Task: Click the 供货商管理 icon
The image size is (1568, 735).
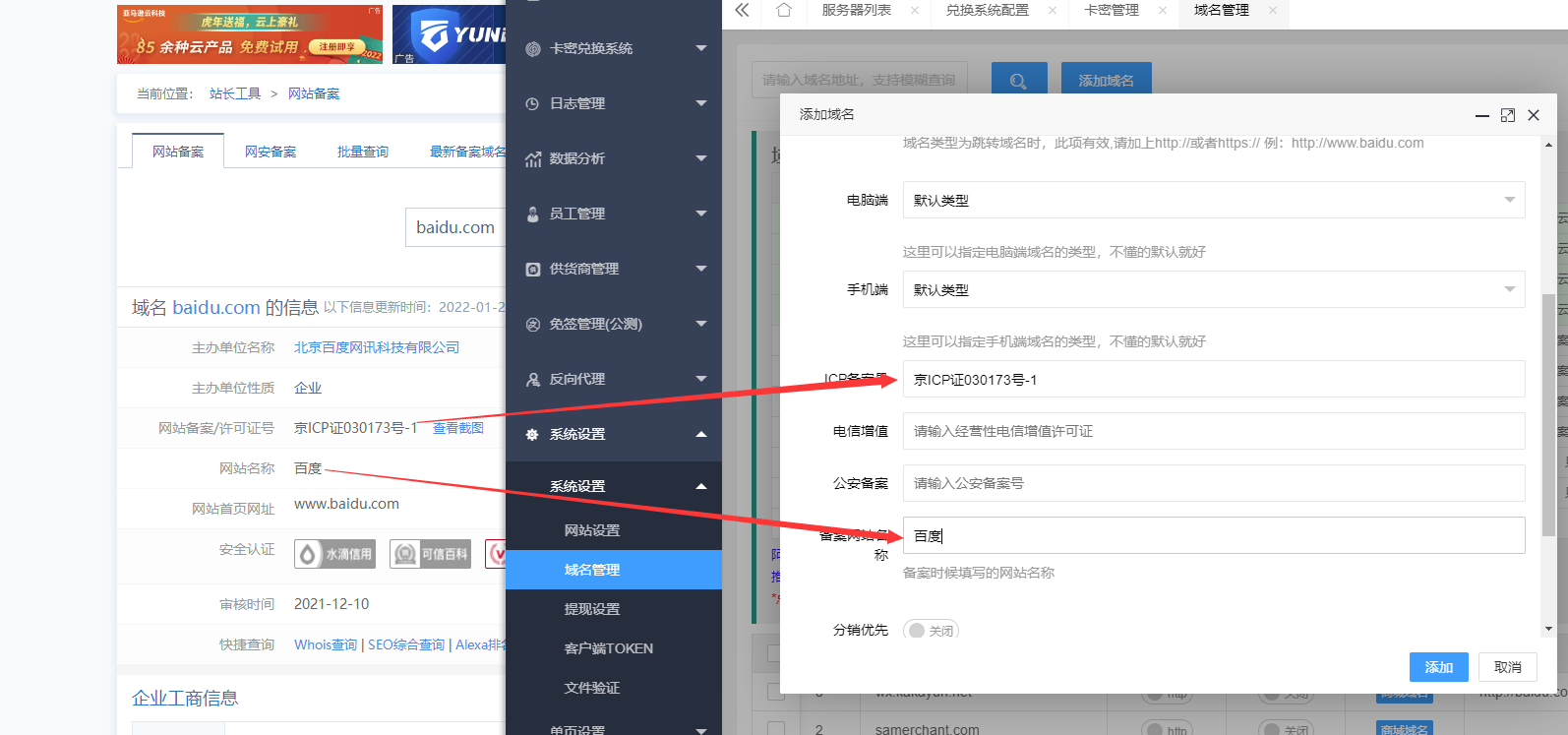Action: coord(533,269)
